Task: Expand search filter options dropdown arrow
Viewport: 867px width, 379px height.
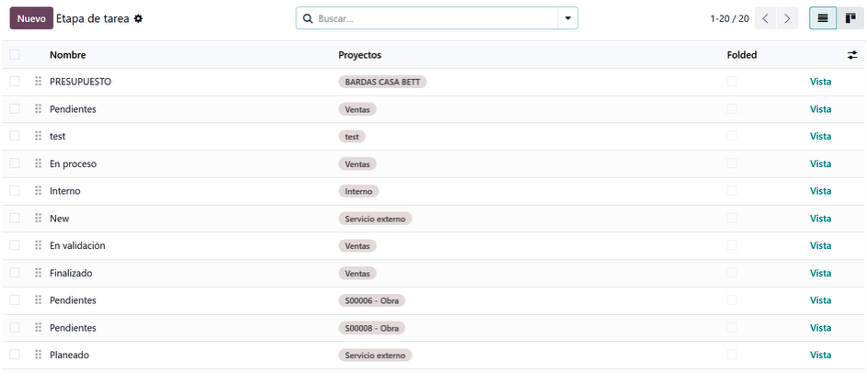Action: pos(568,18)
